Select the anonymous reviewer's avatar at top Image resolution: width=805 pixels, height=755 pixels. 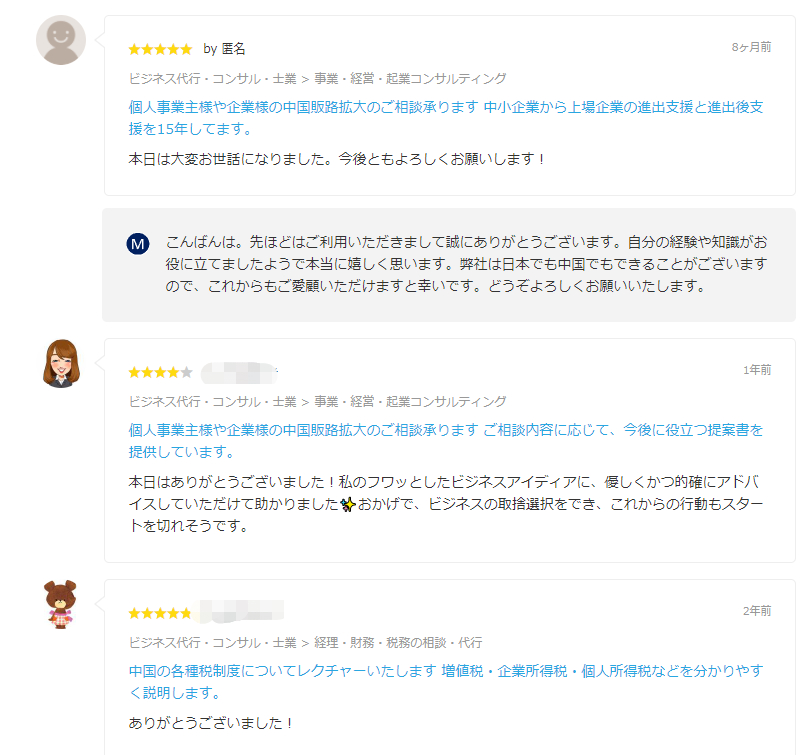[60, 40]
